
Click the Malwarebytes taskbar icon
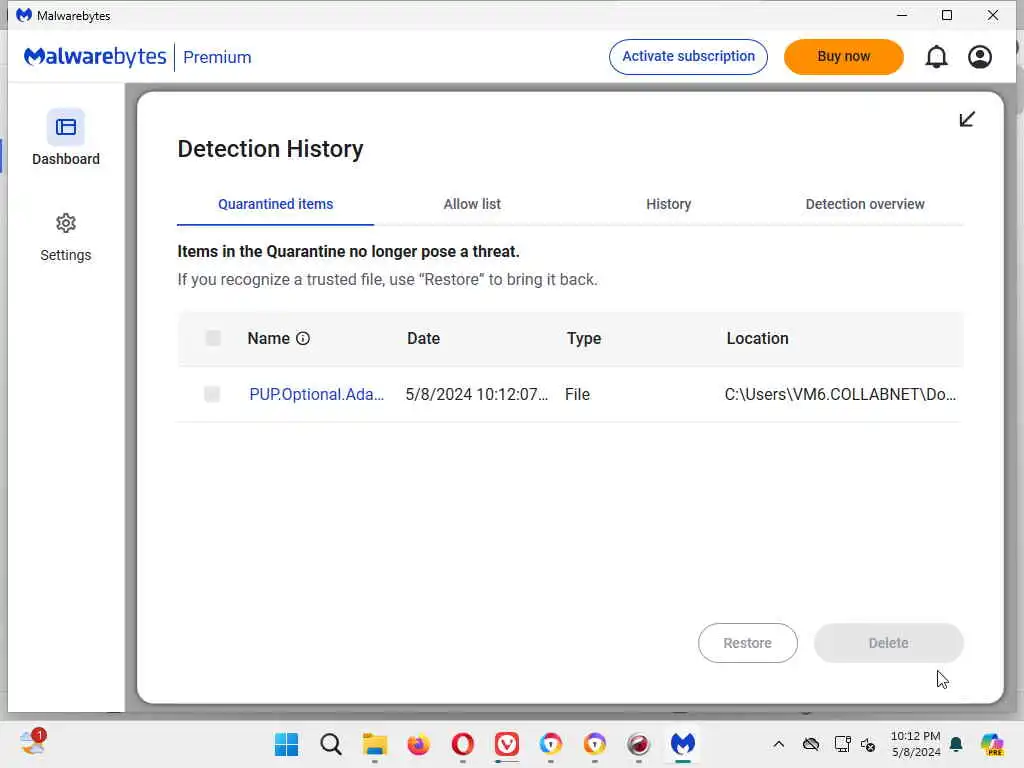coord(682,744)
